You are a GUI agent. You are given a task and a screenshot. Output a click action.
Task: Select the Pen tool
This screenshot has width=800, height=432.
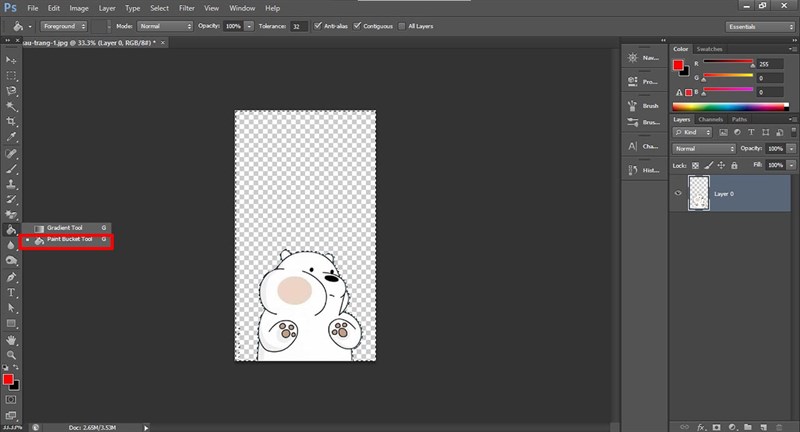[x=11, y=277]
